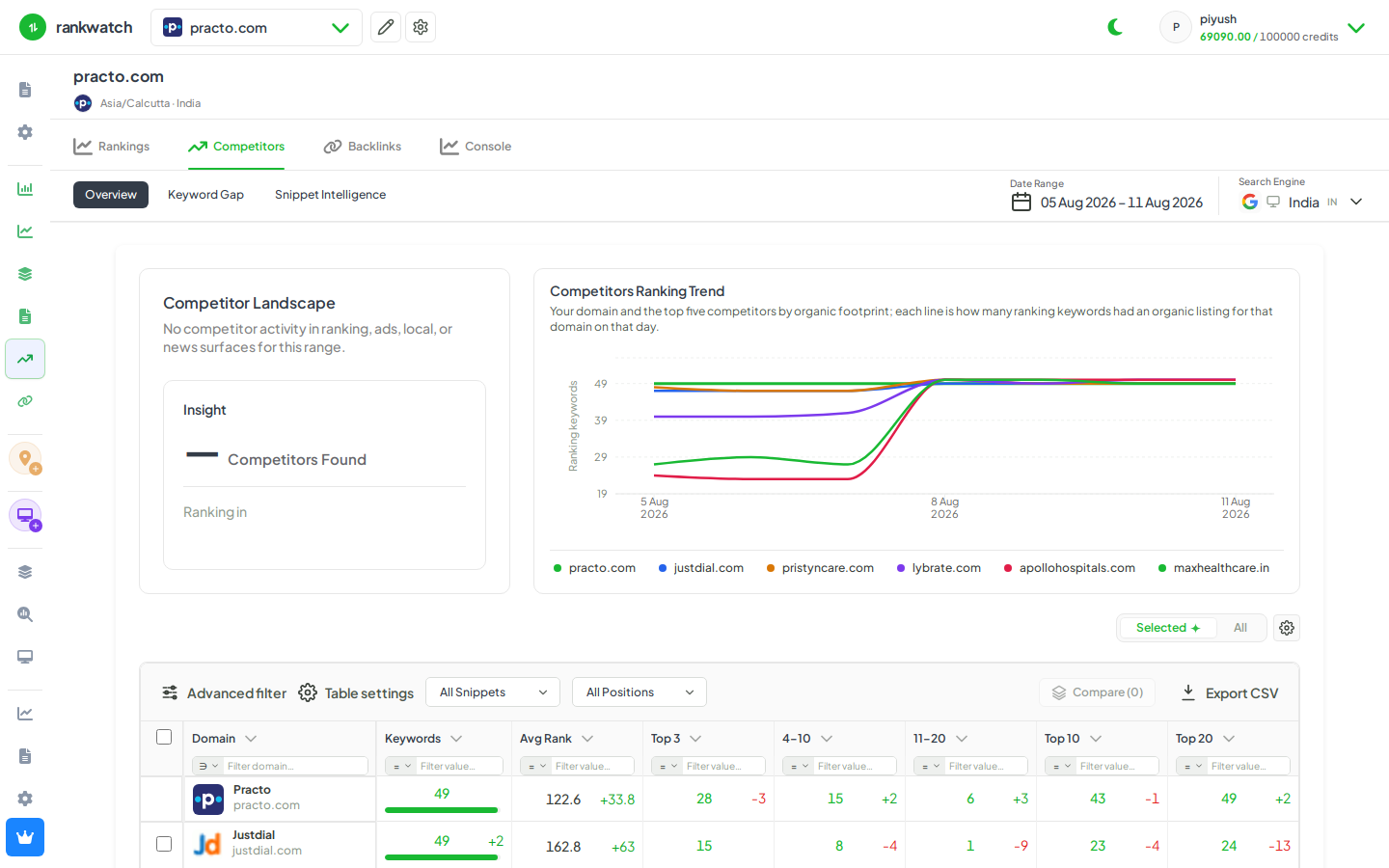The width and height of the screenshot is (1389, 868).
Task: Toggle lybrate.com legend color dot
Action: (x=901, y=568)
